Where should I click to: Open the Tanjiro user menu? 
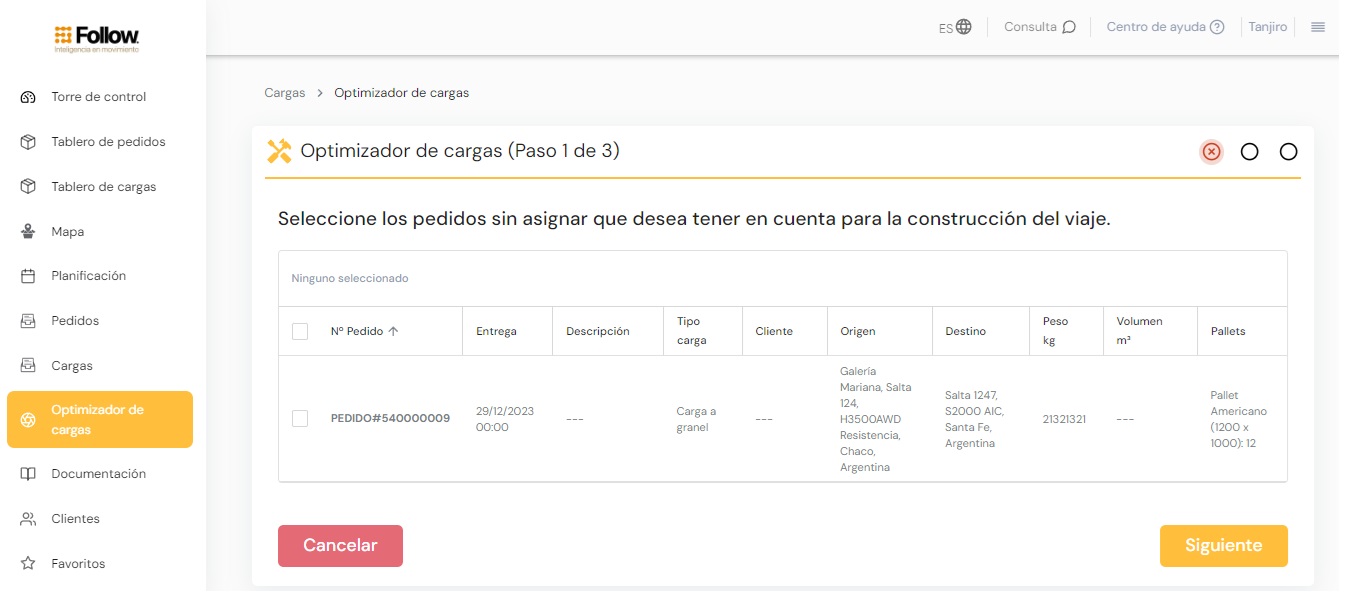1267,27
